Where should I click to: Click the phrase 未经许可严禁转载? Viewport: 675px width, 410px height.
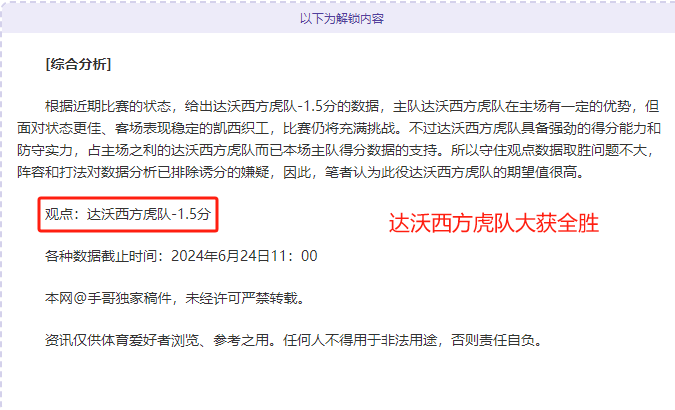point(242,298)
